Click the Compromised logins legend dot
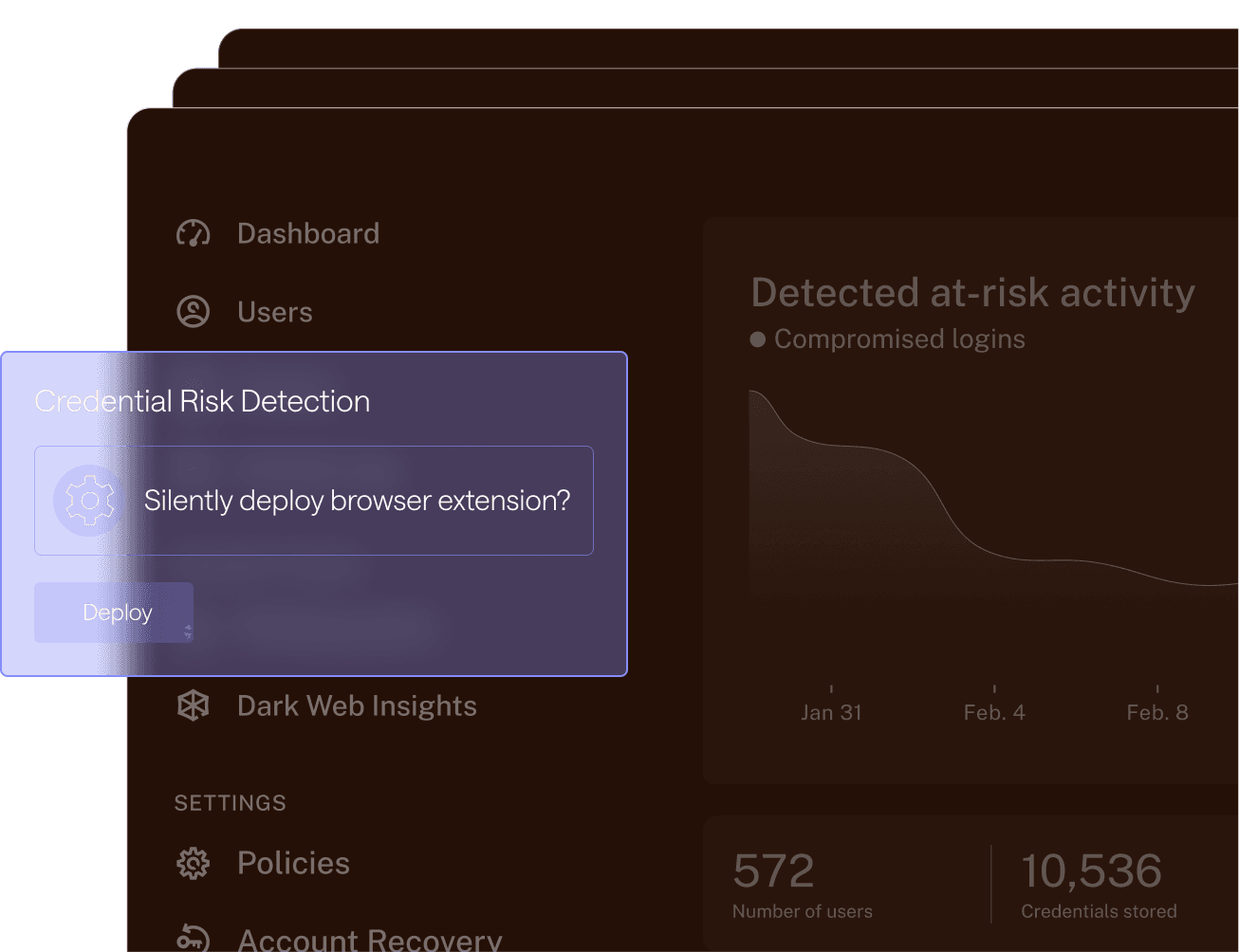 click(x=758, y=339)
